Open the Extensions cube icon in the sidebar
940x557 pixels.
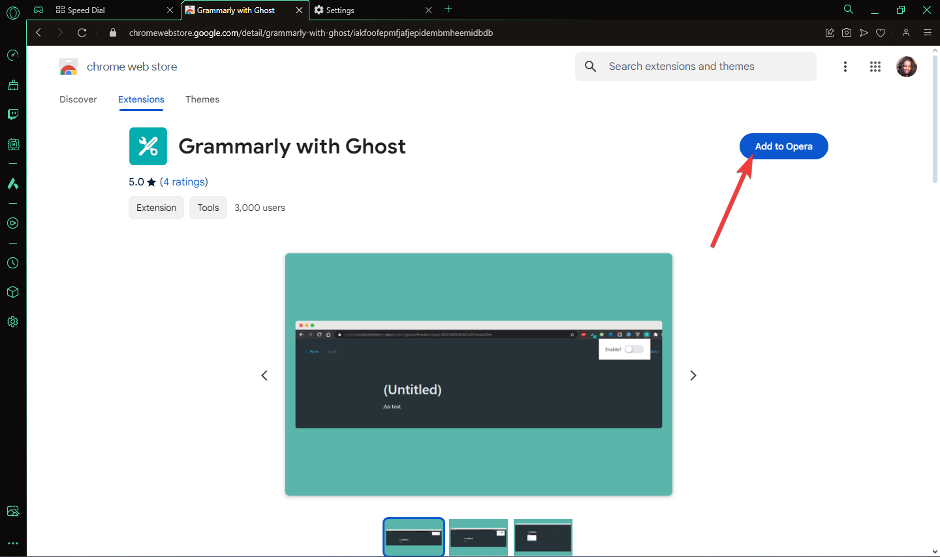13,292
